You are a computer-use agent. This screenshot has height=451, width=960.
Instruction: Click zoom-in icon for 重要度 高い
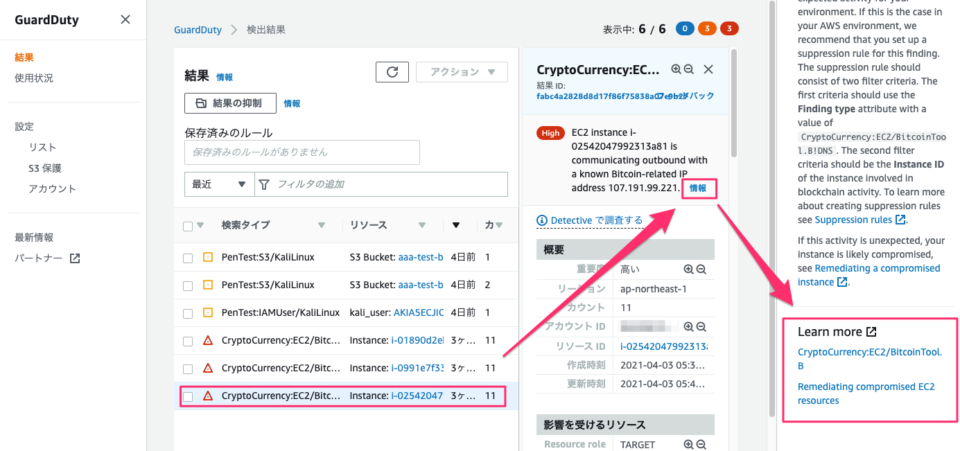click(x=689, y=269)
